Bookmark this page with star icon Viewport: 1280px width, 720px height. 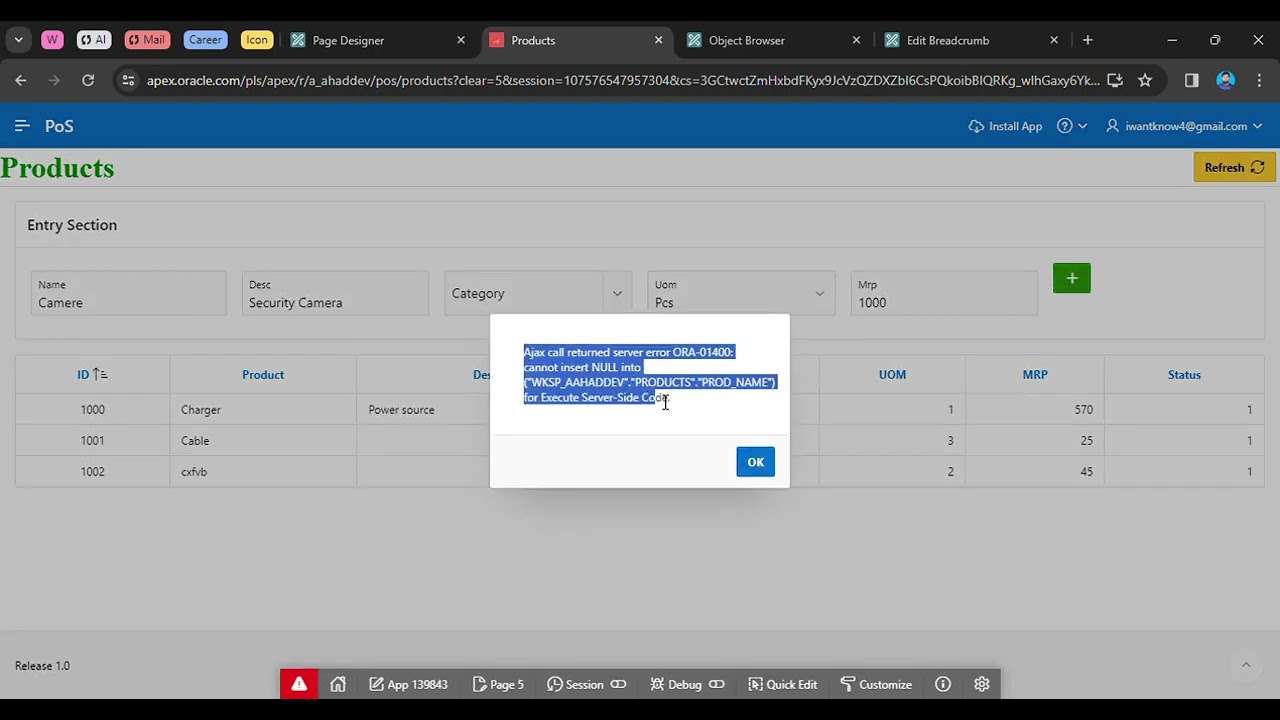(1145, 80)
